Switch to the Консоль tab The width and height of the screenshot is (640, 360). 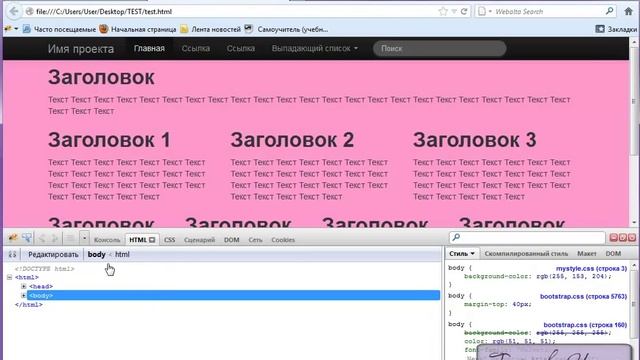(107, 240)
